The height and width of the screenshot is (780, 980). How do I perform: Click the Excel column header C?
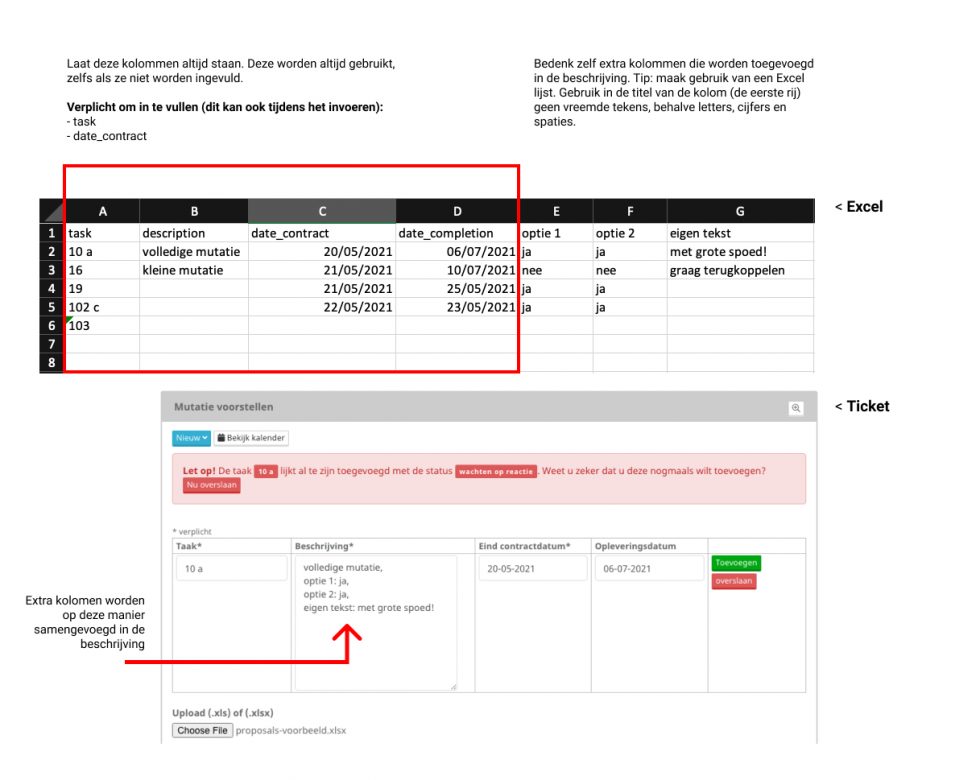pyautogui.click(x=322, y=210)
